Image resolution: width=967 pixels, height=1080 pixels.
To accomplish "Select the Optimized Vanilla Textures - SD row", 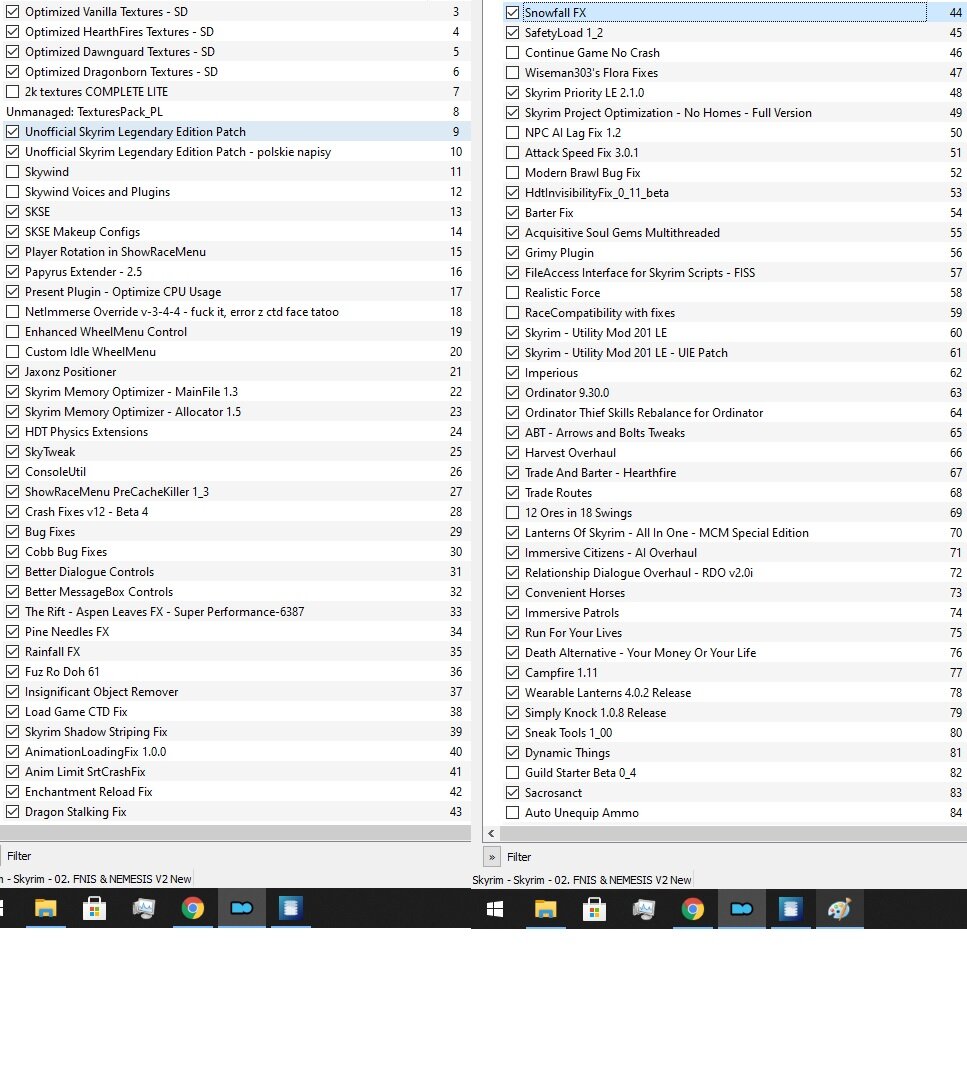I will pos(236,12).
